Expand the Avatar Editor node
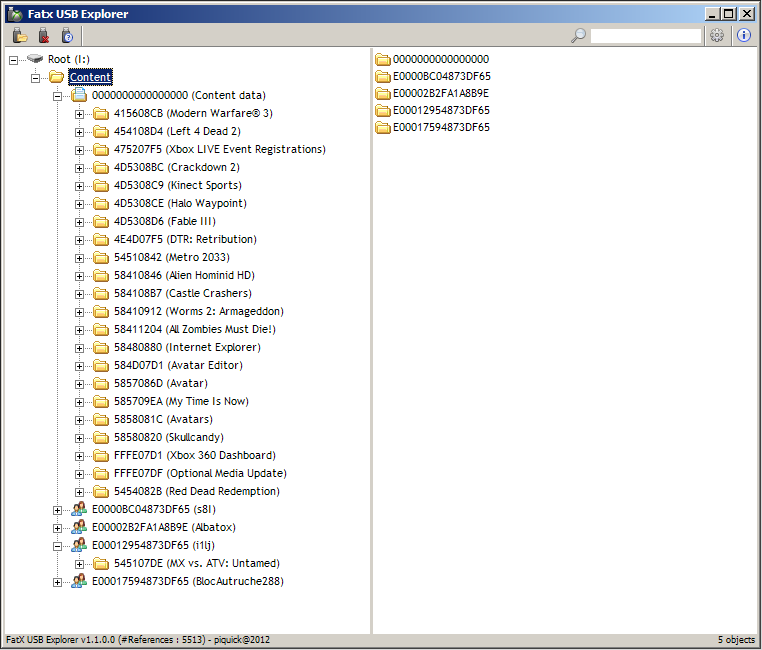 click(x=79, y=366)
